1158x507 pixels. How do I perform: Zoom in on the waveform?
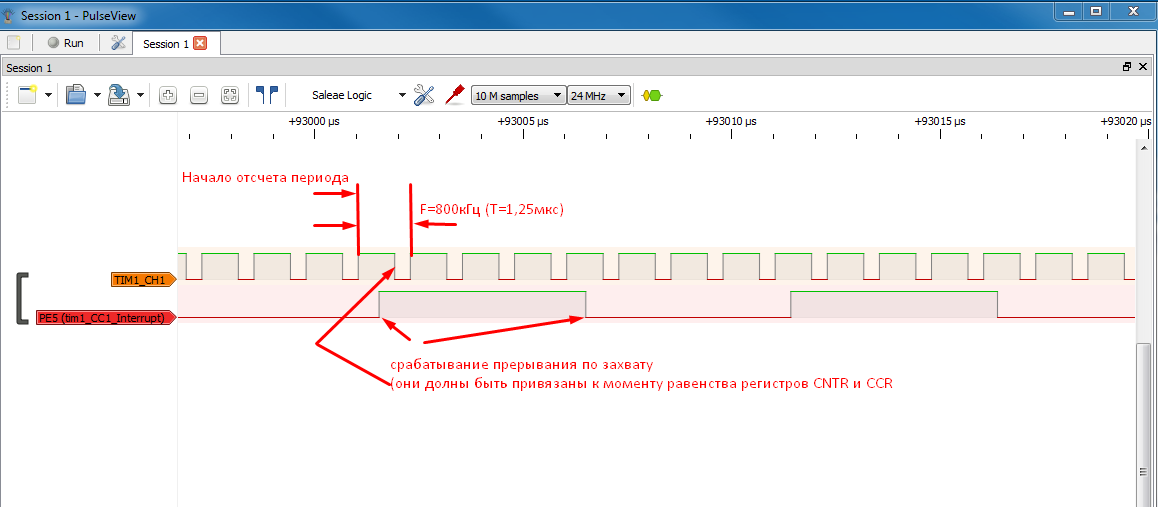[x=168, y=95]
